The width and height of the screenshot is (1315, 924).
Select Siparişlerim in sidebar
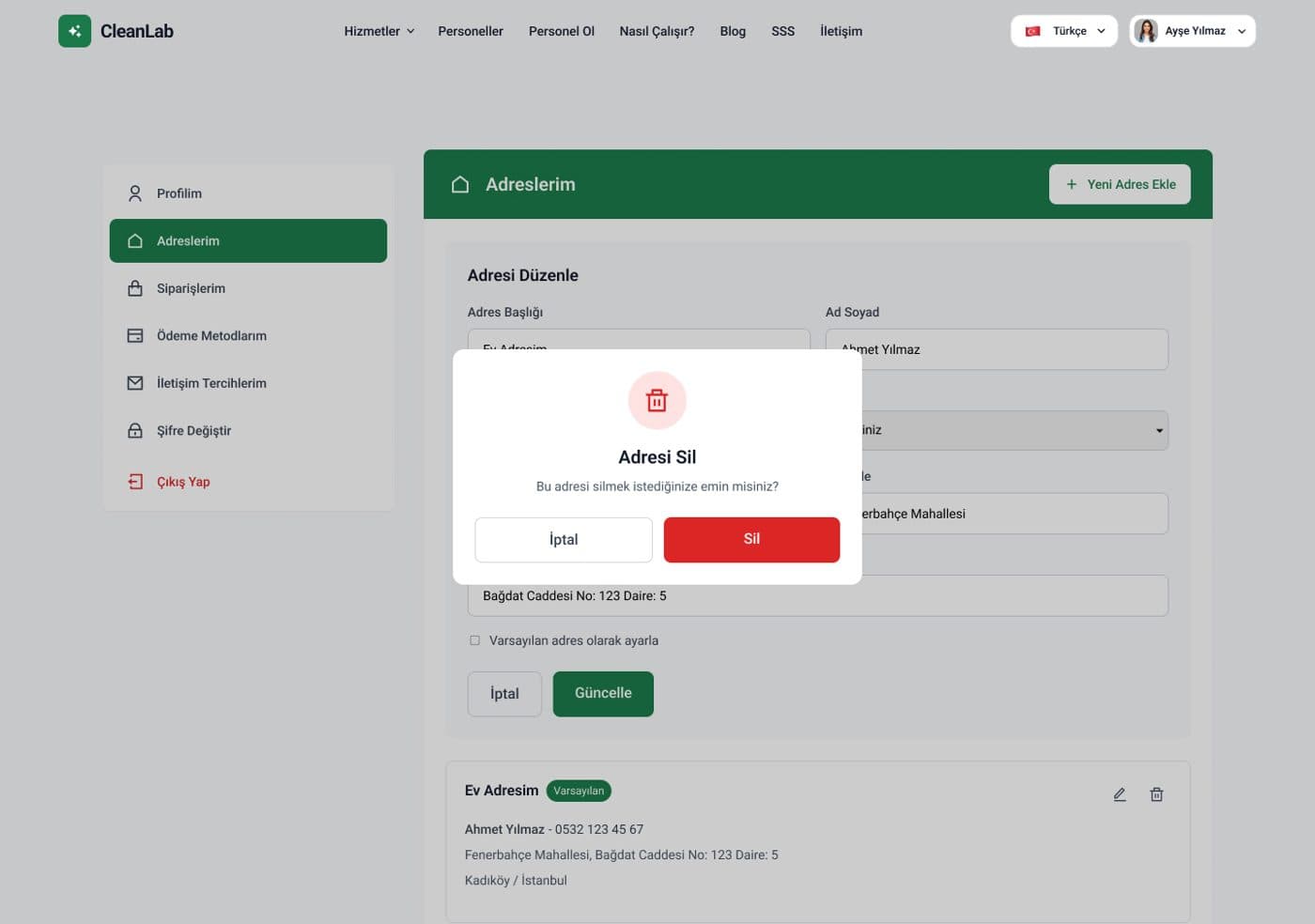248,288
